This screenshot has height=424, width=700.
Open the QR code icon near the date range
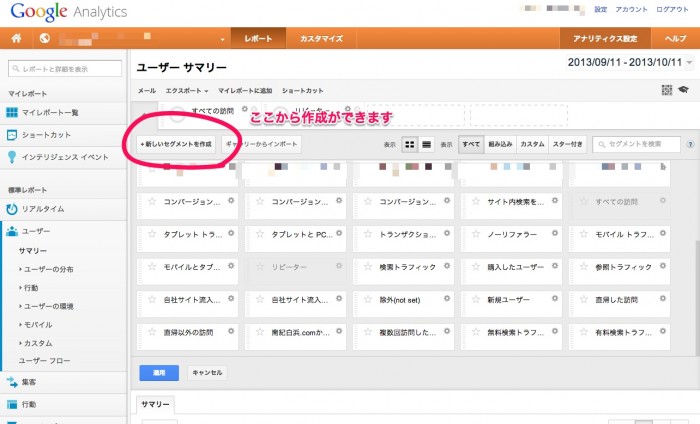[x=667, y=90]
